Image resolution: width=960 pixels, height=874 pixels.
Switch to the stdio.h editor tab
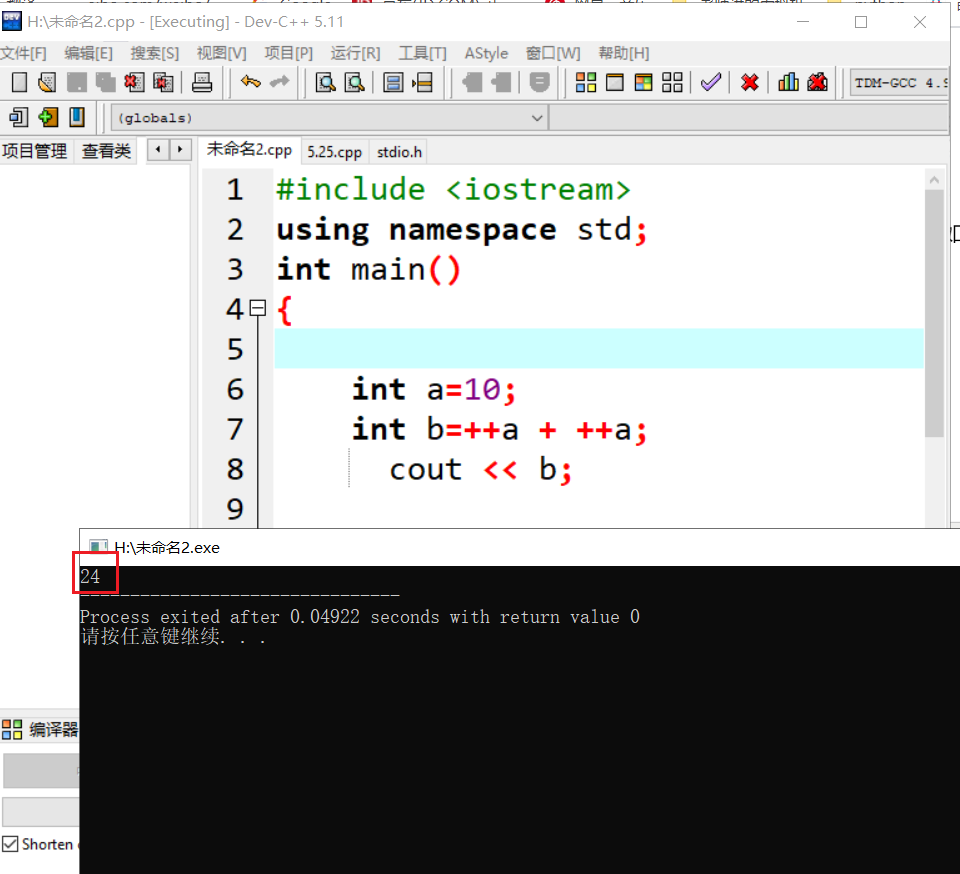point(399,151)
